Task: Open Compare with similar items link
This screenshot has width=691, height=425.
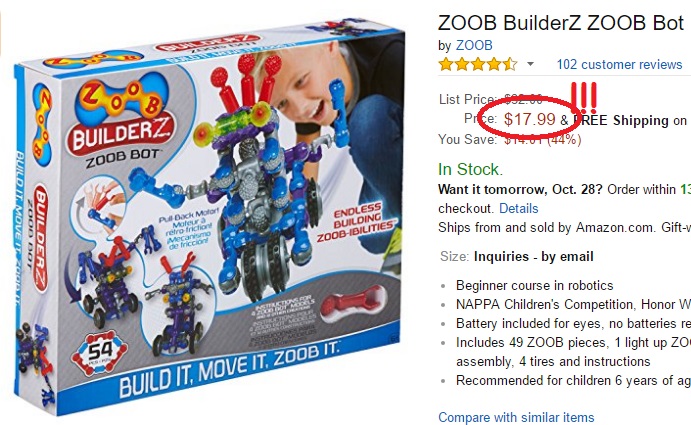Action: [x=516, y=417]
